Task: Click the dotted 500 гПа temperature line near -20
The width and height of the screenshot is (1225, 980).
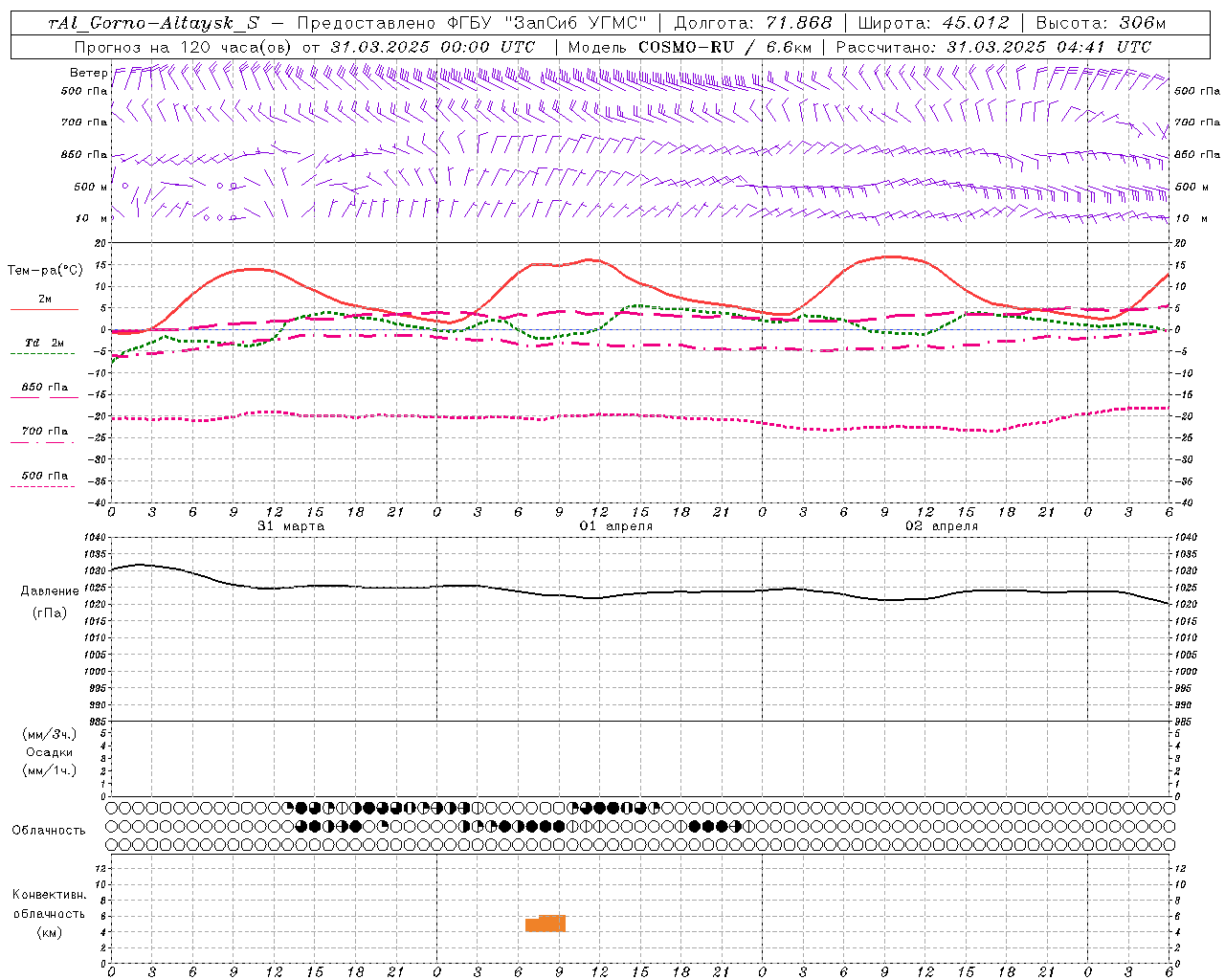Action: point(639,415)
